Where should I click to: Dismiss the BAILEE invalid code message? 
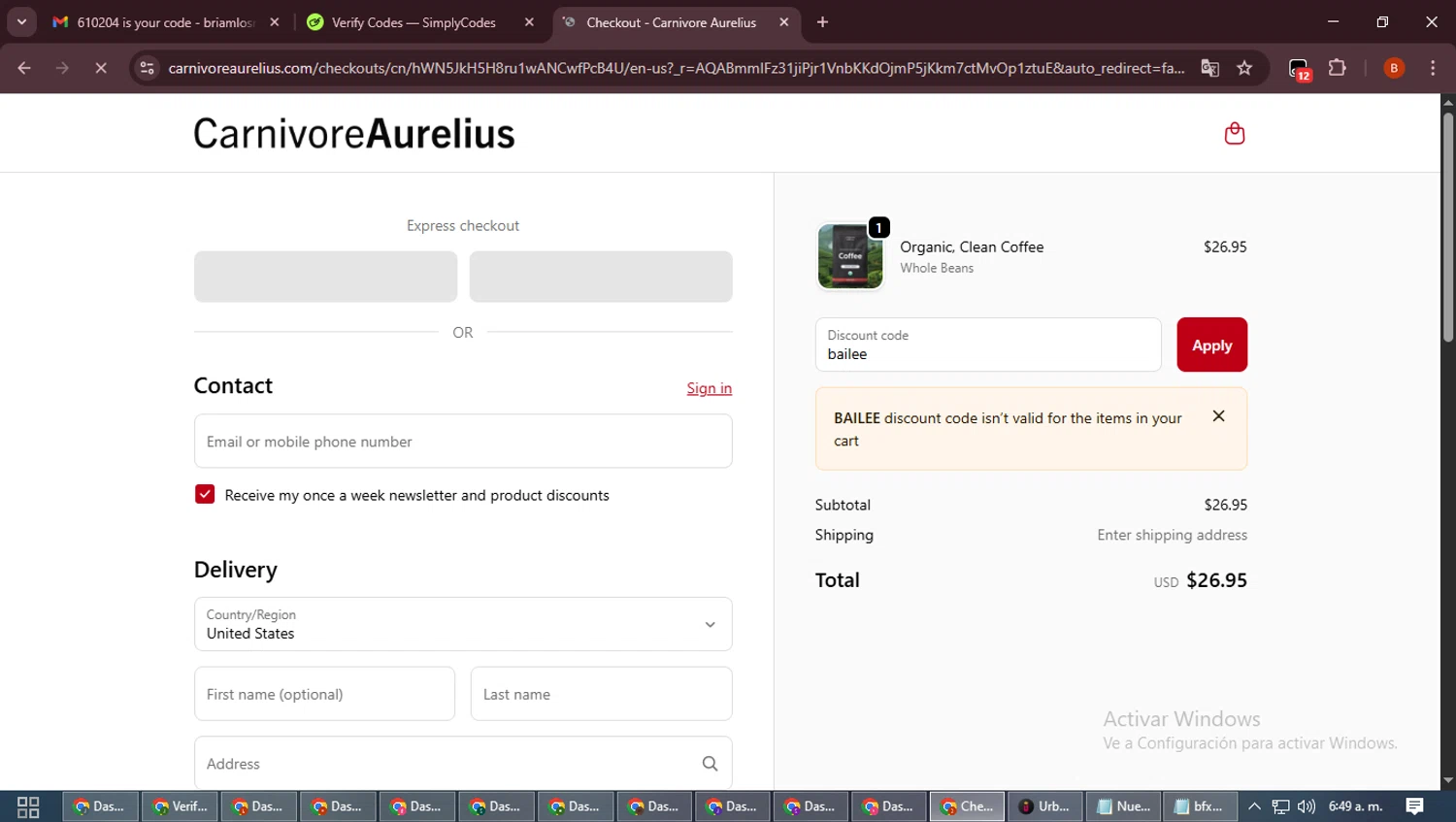click(x=1218, y=416)
